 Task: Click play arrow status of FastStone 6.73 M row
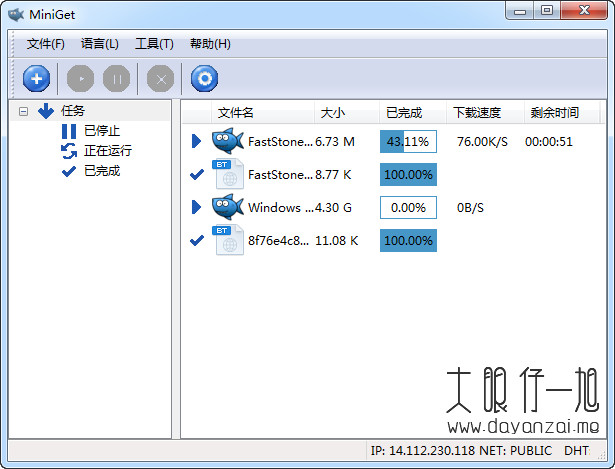click(197, 141)
